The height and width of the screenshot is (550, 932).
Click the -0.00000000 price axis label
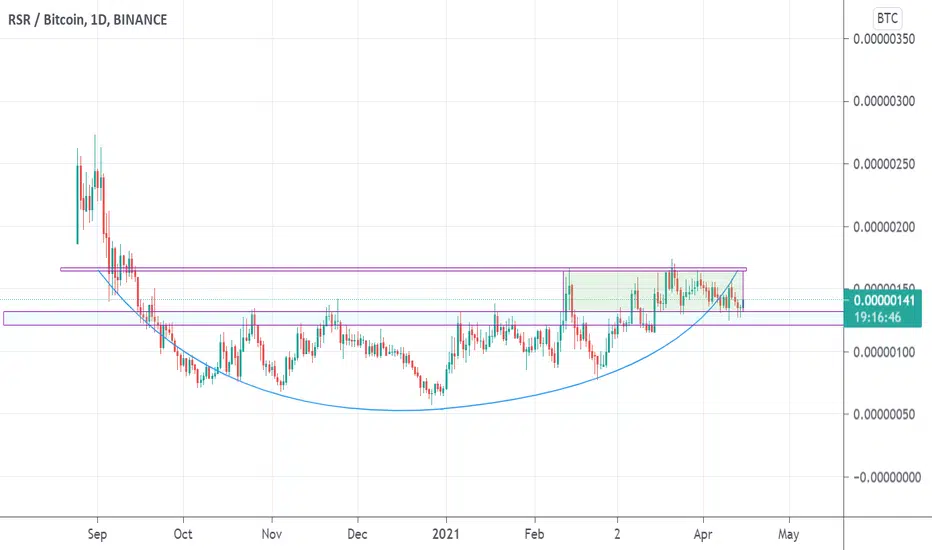[x=887, y=477]
